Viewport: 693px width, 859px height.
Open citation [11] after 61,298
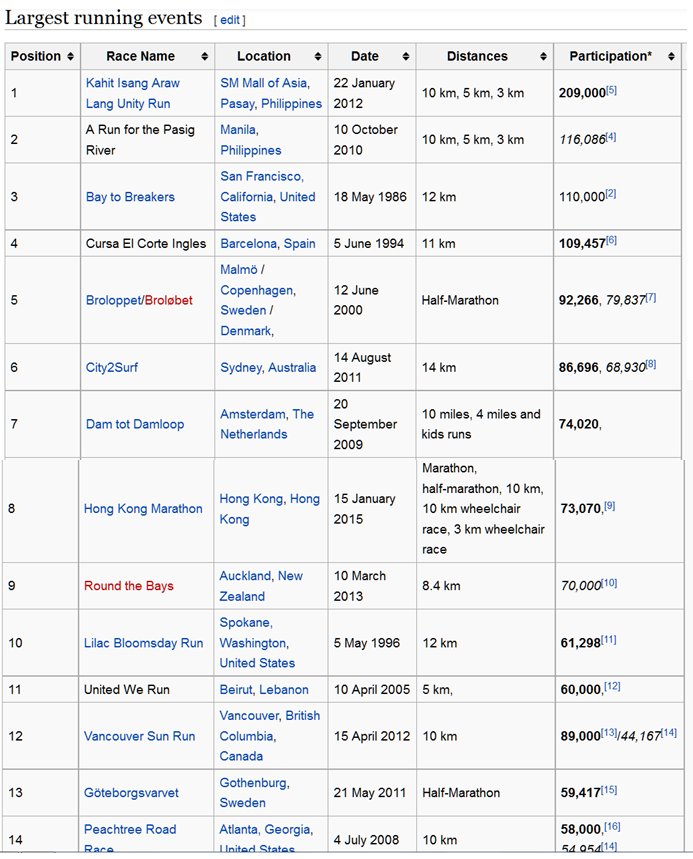click(609, 640)
